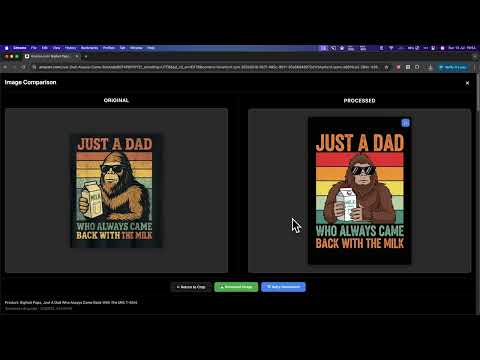Click the Product title text at the bottom
This screenshot has height=360, width=480.
point(71,303)
